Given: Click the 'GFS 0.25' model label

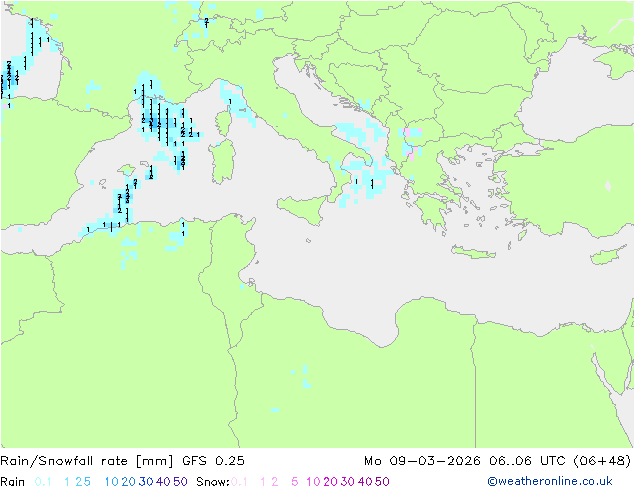Looking at the screenshot, I should click(x=213, y=461).
